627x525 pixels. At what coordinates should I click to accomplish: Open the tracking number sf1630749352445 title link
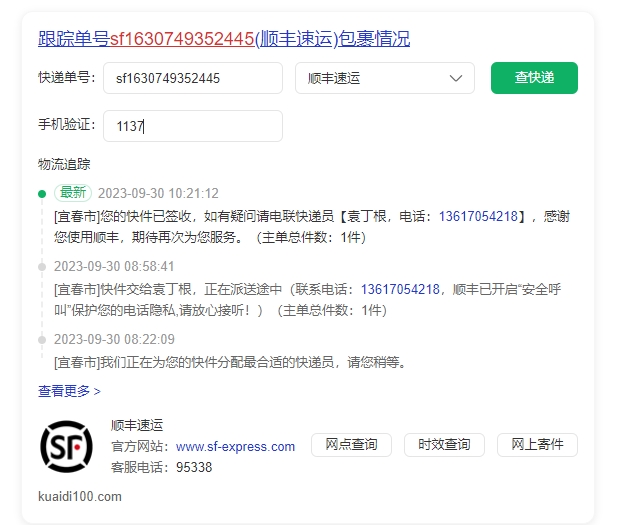[224, 39]
